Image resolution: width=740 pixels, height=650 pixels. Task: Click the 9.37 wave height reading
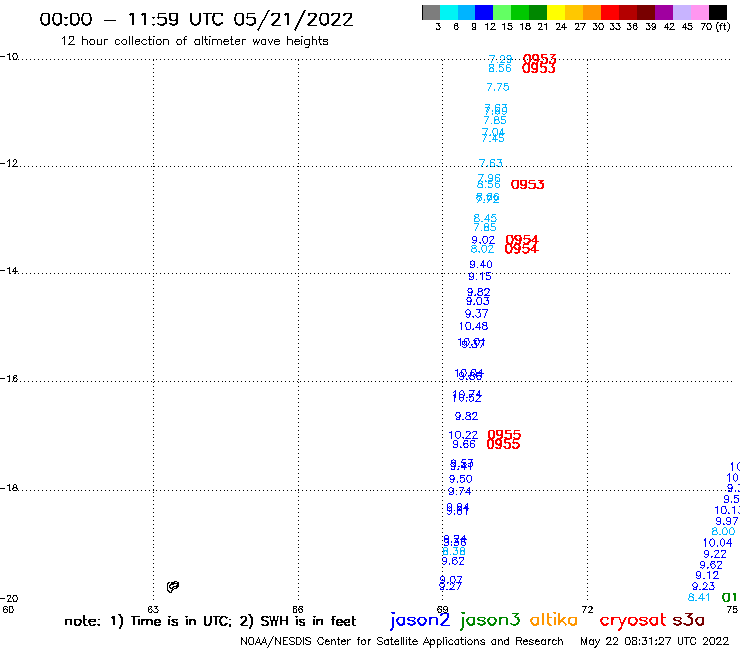click(477, 313)
